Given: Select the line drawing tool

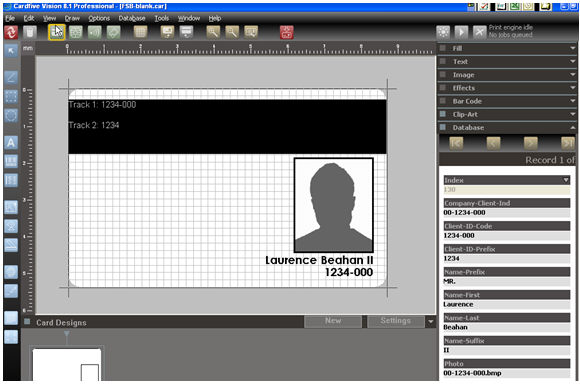Looking at the screenshot, I should point(11,78).
